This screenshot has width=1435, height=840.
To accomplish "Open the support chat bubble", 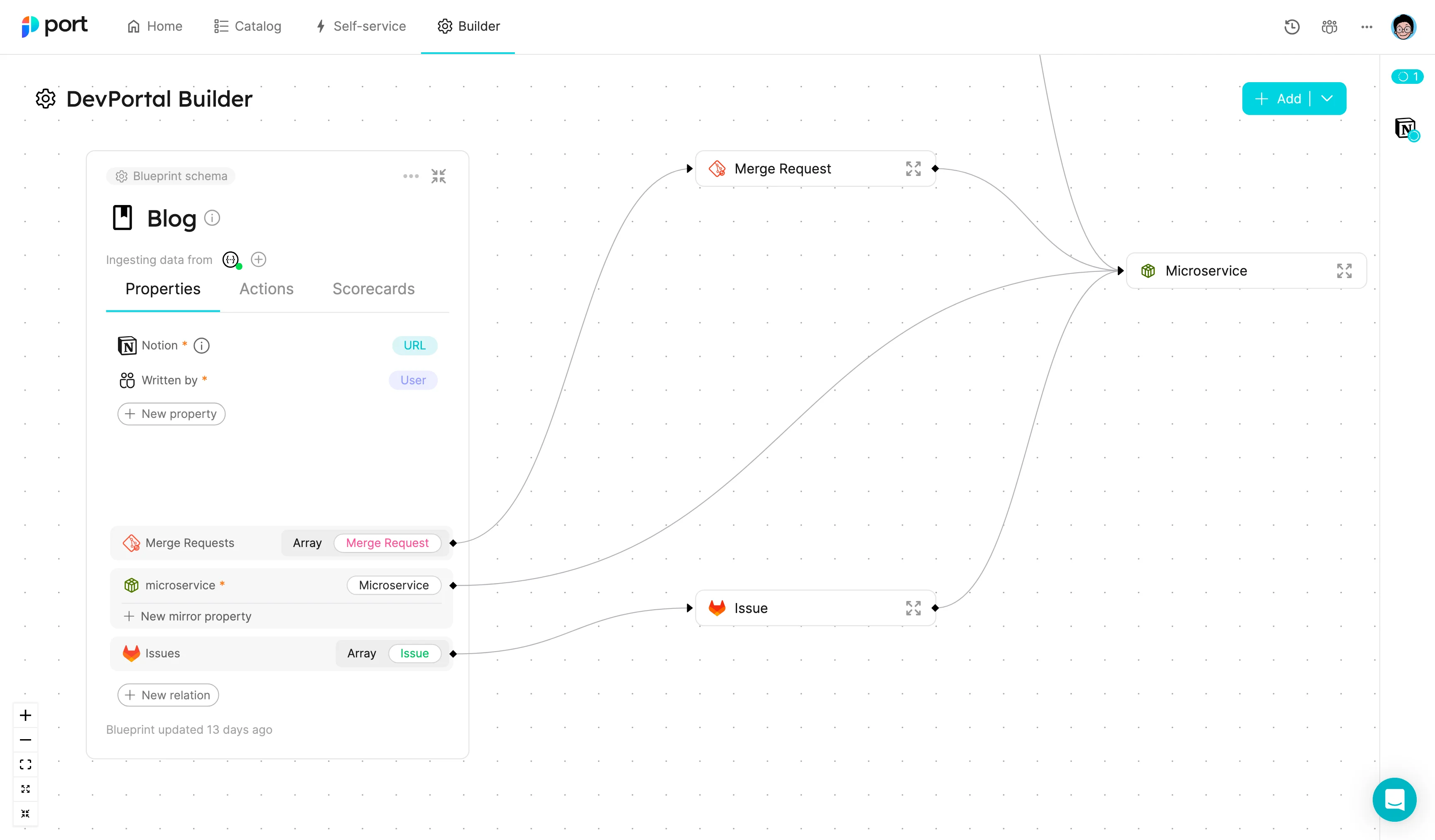I will tap(1394, 799).
